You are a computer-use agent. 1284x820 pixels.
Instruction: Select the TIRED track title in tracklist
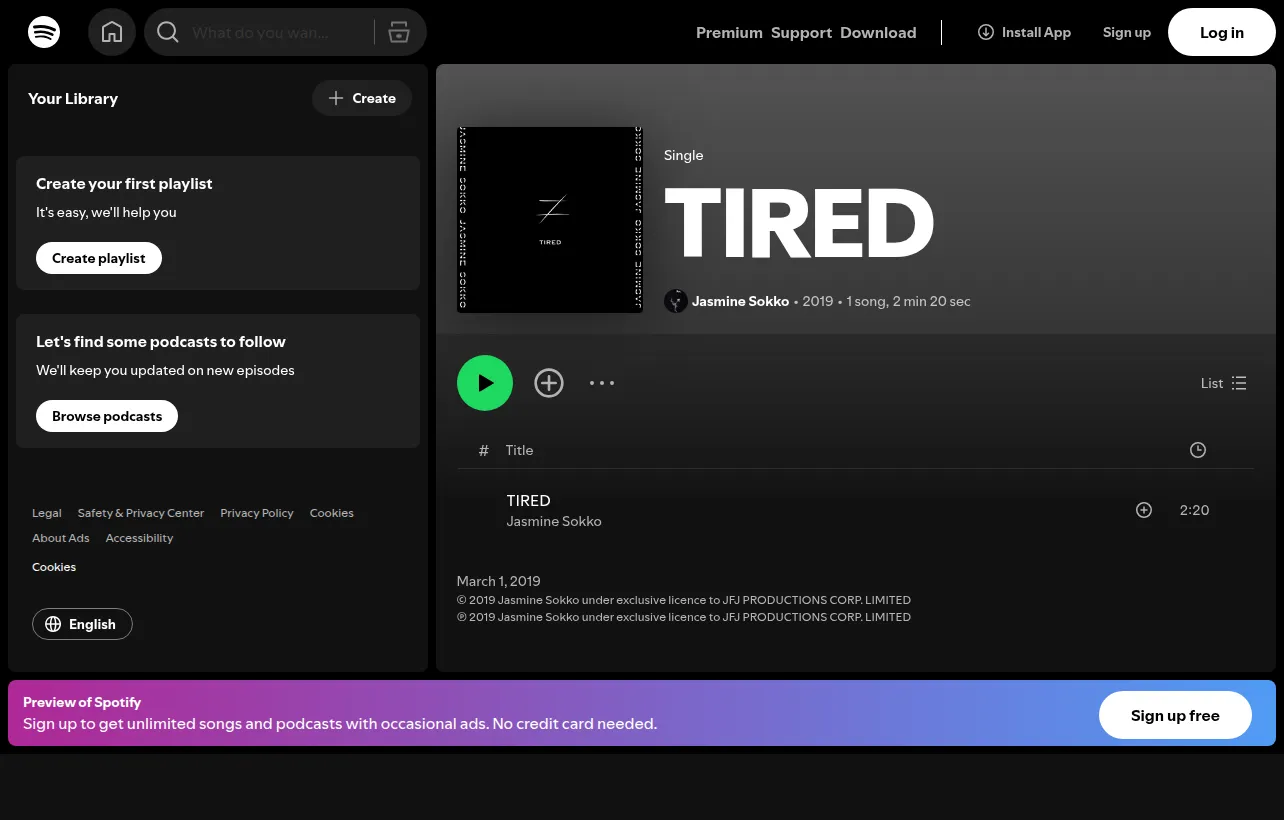point(528,500)
